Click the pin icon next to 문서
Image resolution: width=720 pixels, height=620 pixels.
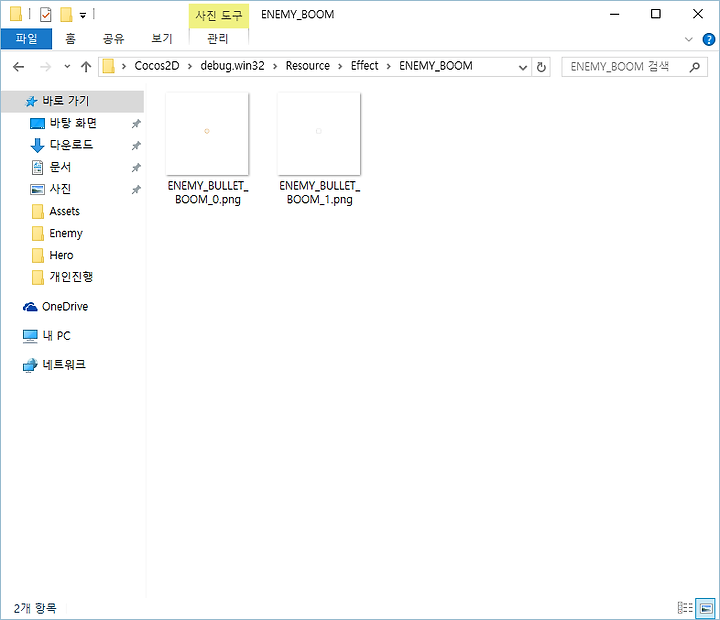click(136, 168)
